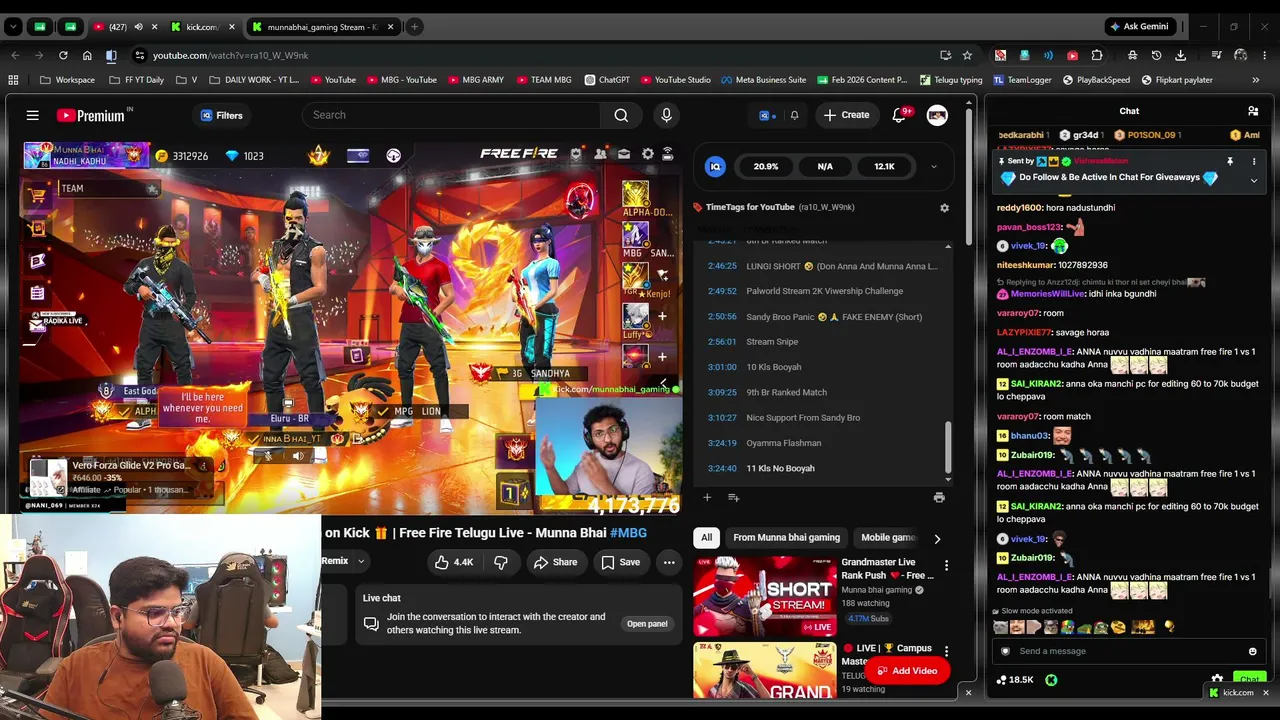Focus the YouTube search field

[451, 115]
